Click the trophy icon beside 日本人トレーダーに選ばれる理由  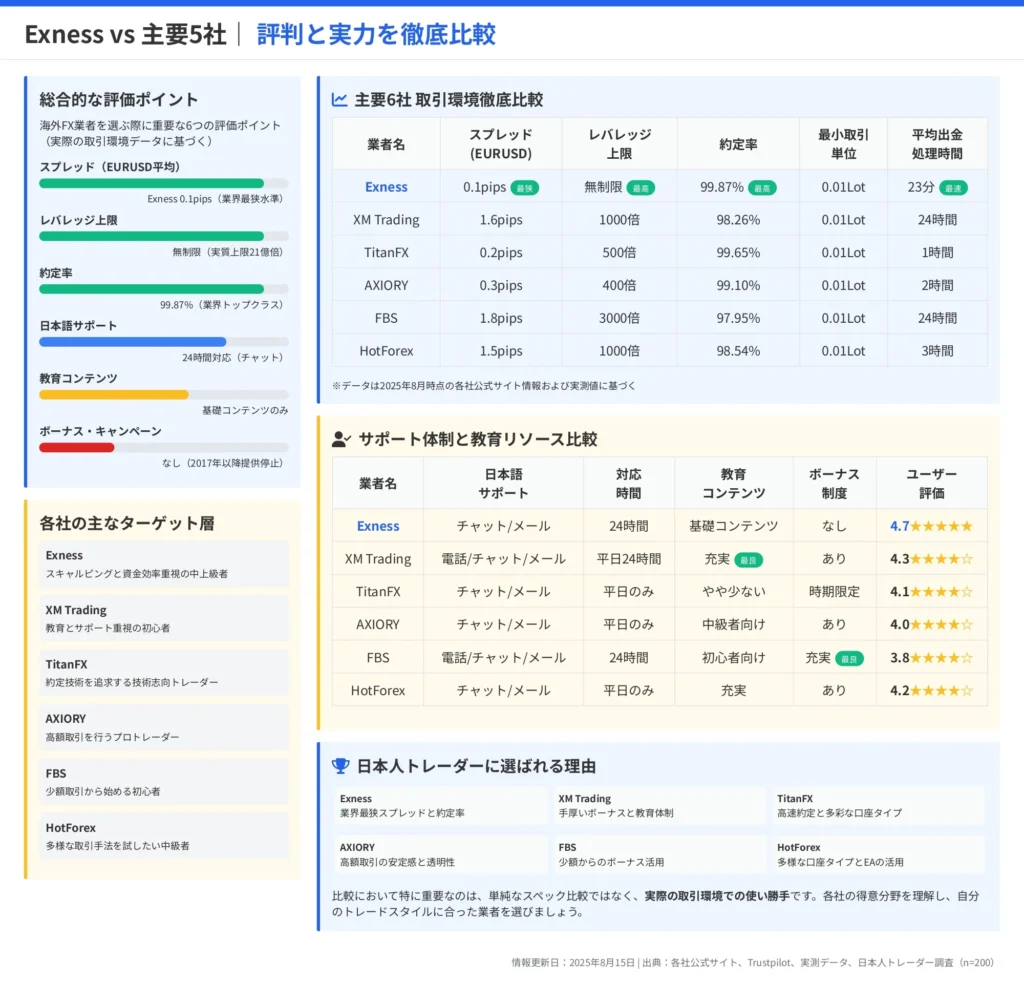point(340,766)
